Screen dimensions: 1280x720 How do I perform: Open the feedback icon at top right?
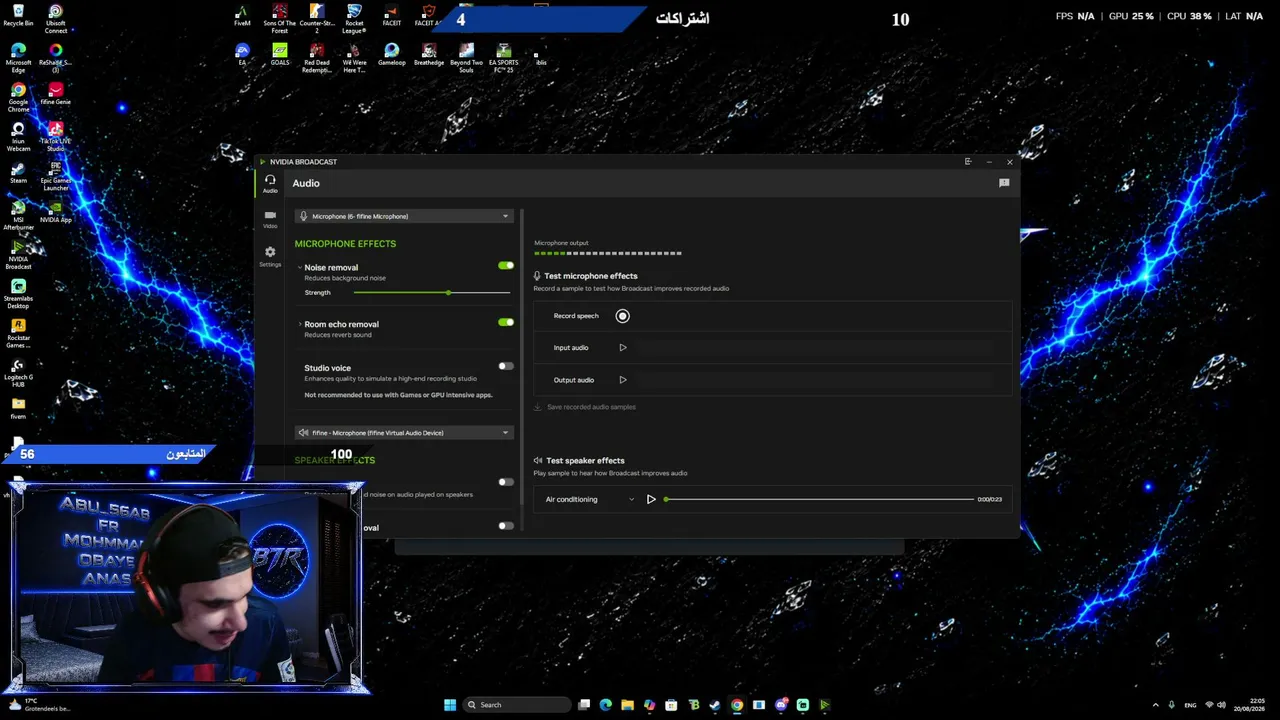click(x=1004, y=183)
